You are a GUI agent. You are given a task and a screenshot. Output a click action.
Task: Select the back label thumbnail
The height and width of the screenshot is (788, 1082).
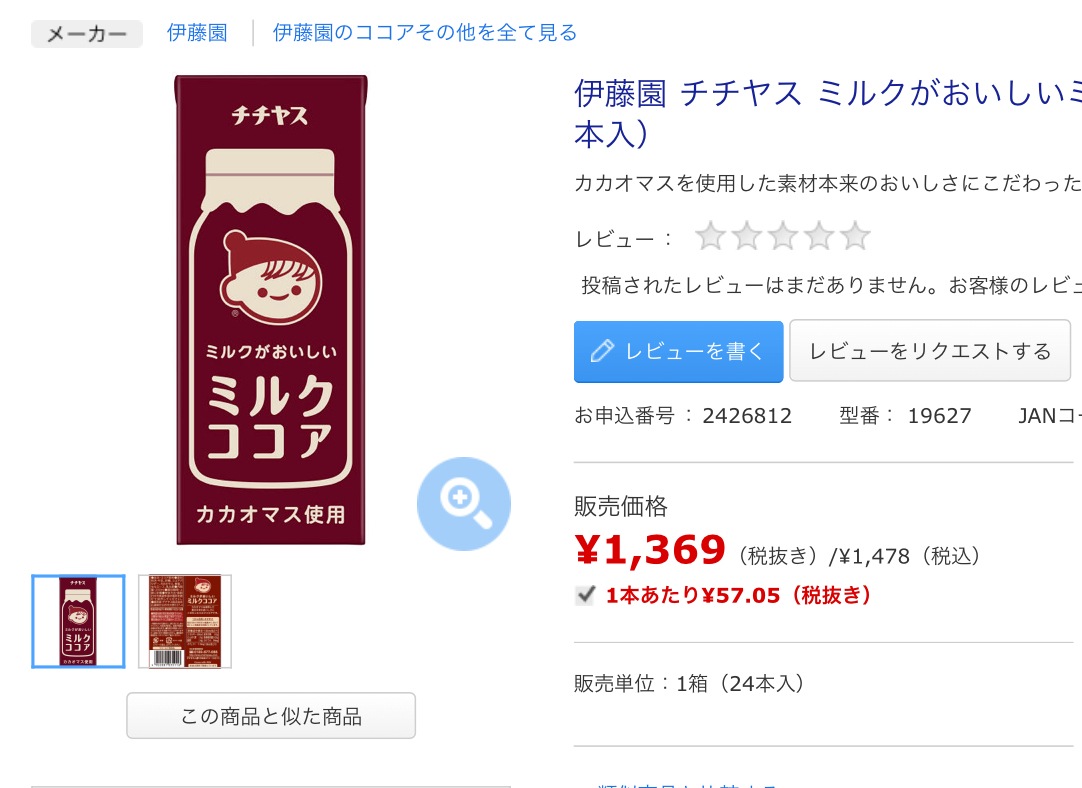coord(185,621)
